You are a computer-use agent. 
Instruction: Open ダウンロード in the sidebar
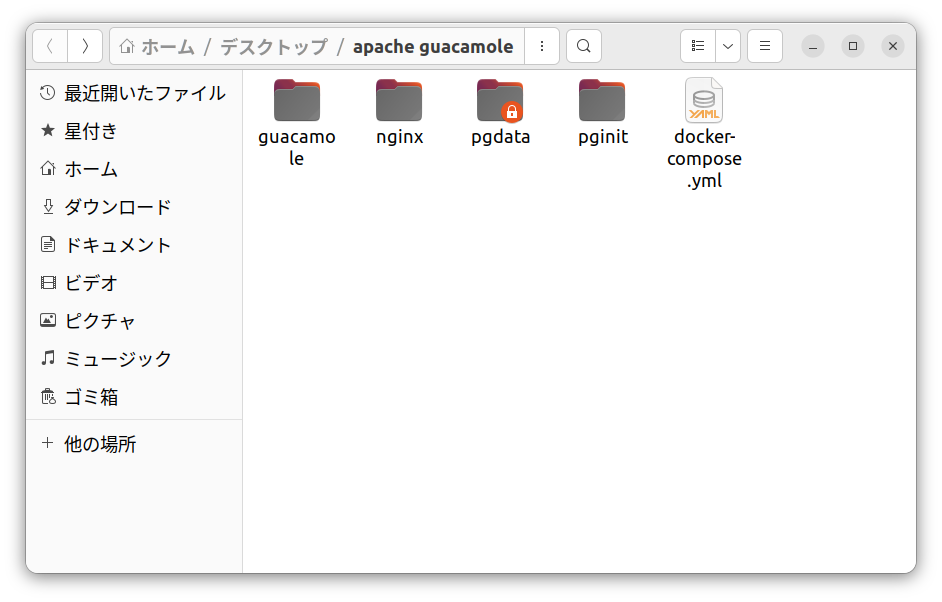[133, 207]
